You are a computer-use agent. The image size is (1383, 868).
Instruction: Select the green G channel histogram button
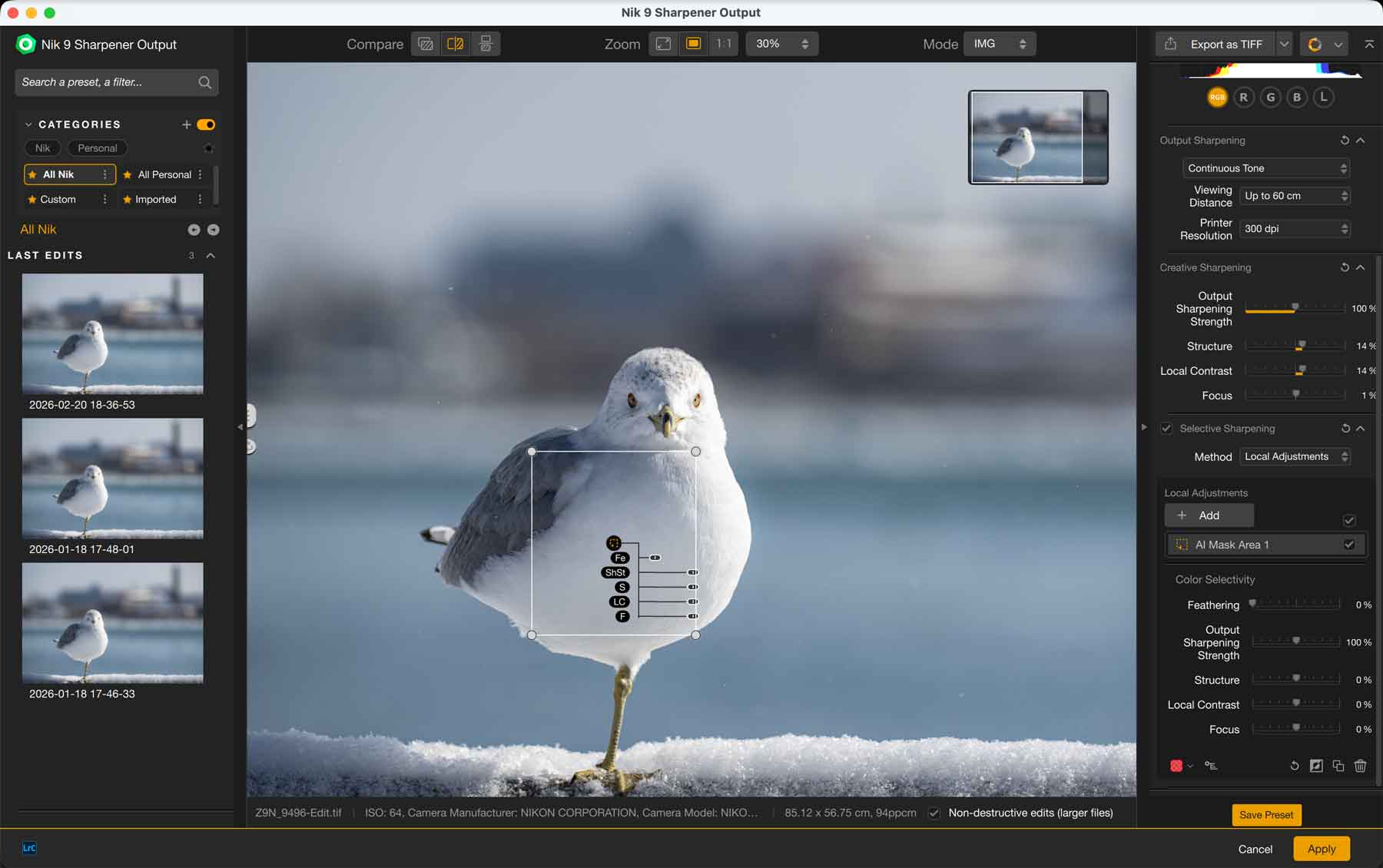[1270, 98]
